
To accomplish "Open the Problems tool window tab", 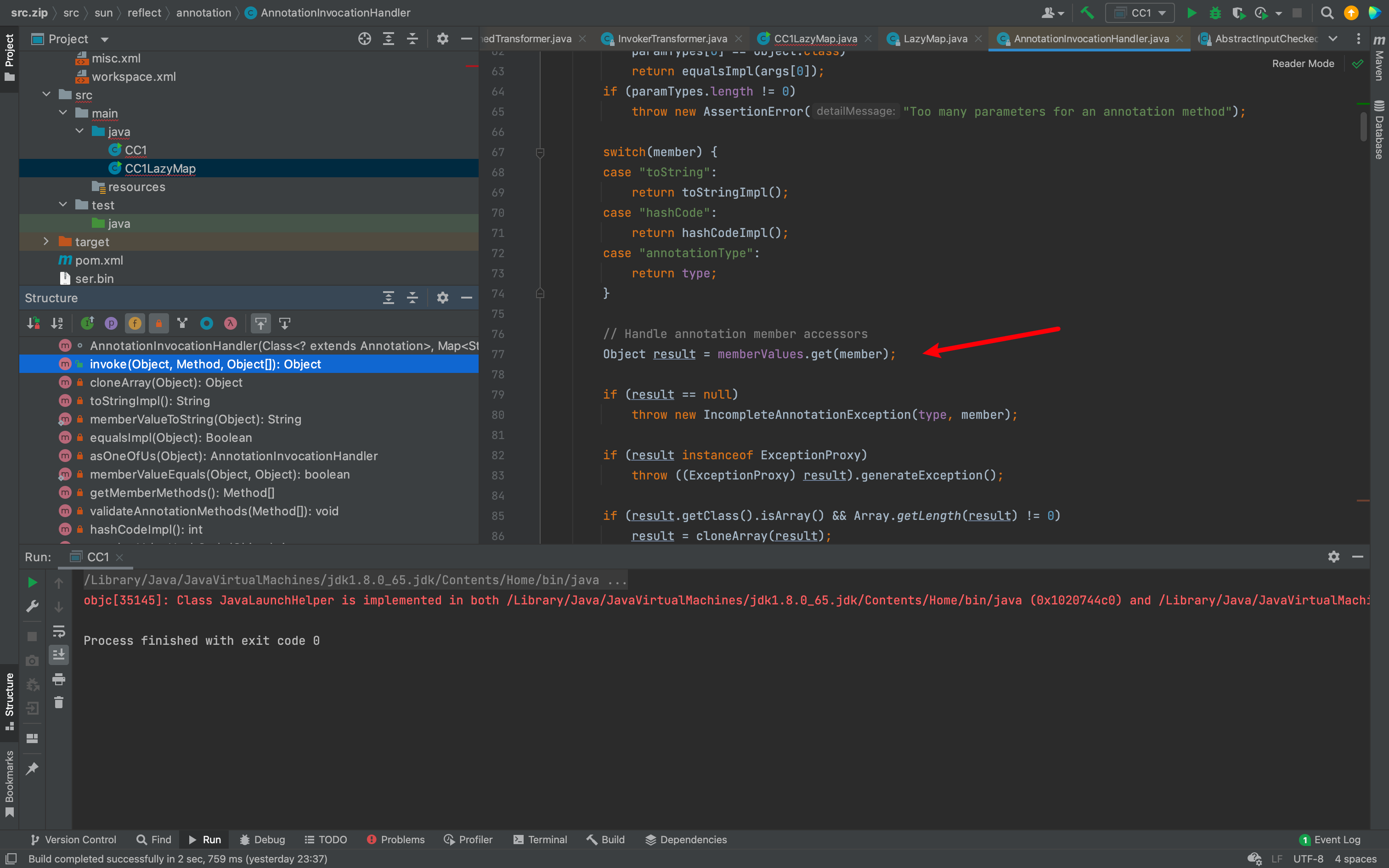I will [x=396, y=840].
